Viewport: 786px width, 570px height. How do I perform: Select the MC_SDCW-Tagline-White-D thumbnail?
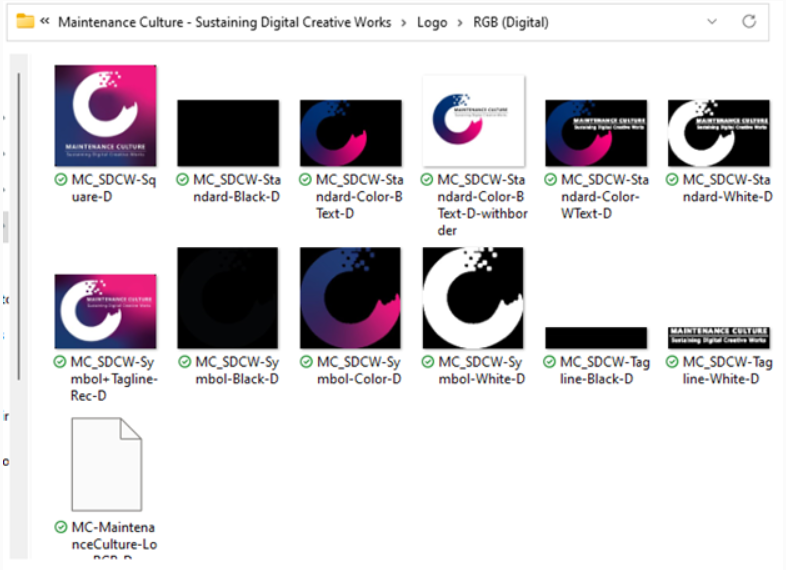click(719, 338)
